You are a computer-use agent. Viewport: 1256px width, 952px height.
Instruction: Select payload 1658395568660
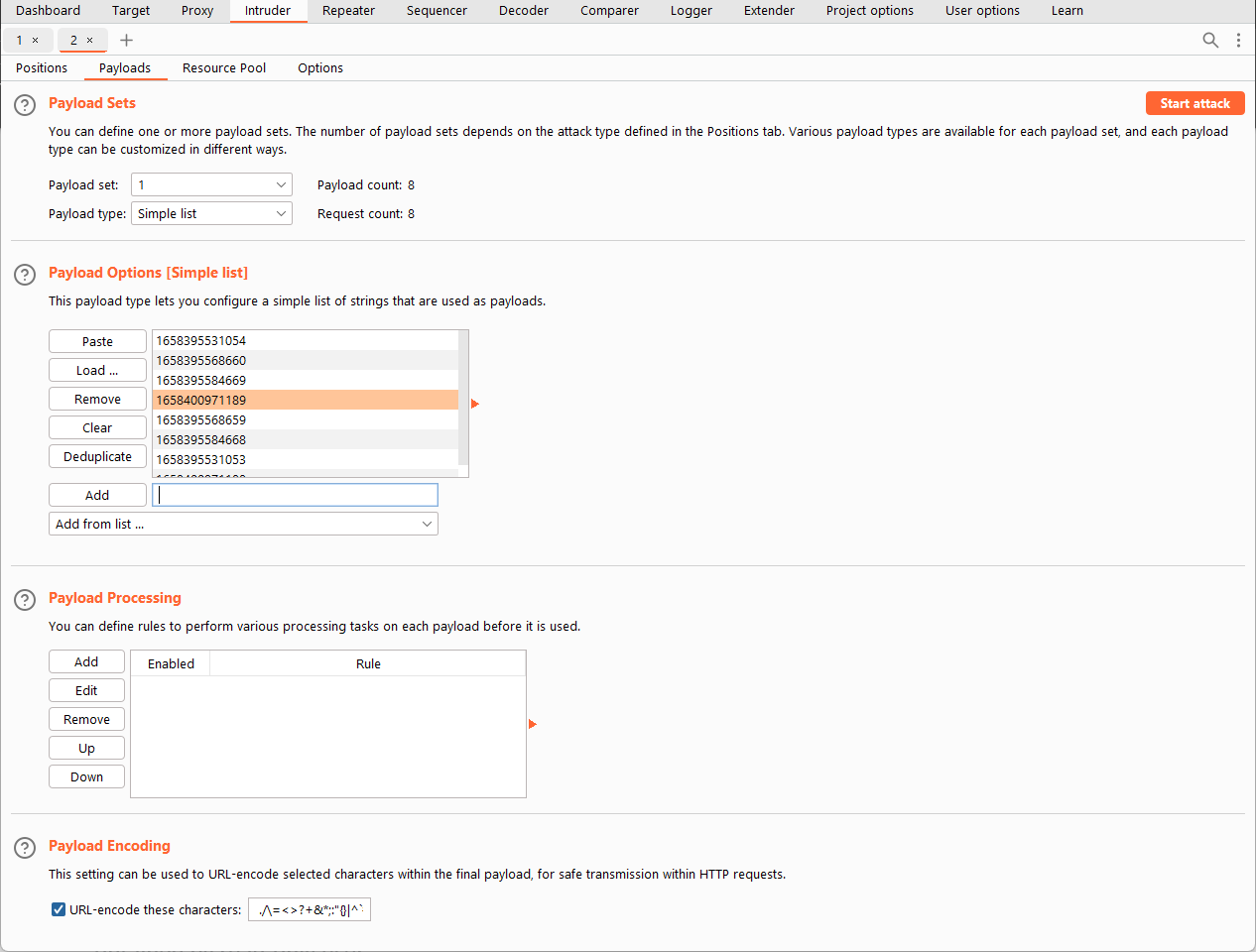[306, 360]
